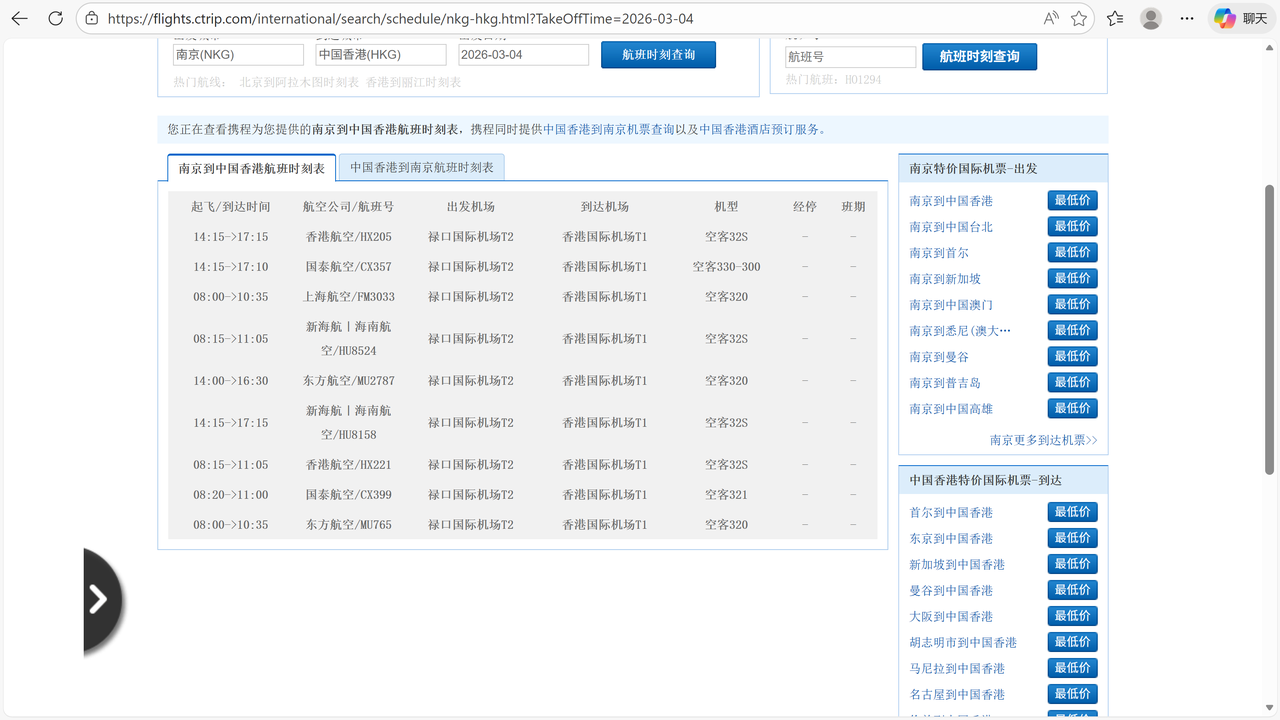Select flight 东方航空/MU765
Screen dimensions: 1280x720
click(x=349, y=525)
